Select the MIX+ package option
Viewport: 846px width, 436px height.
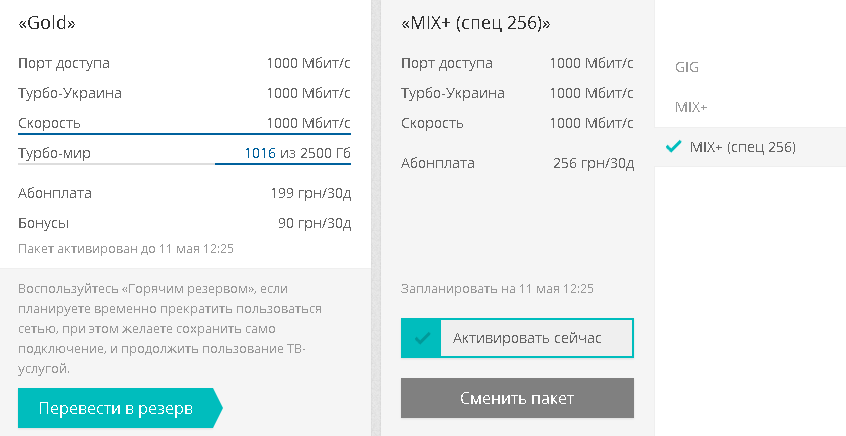(691, 107)
